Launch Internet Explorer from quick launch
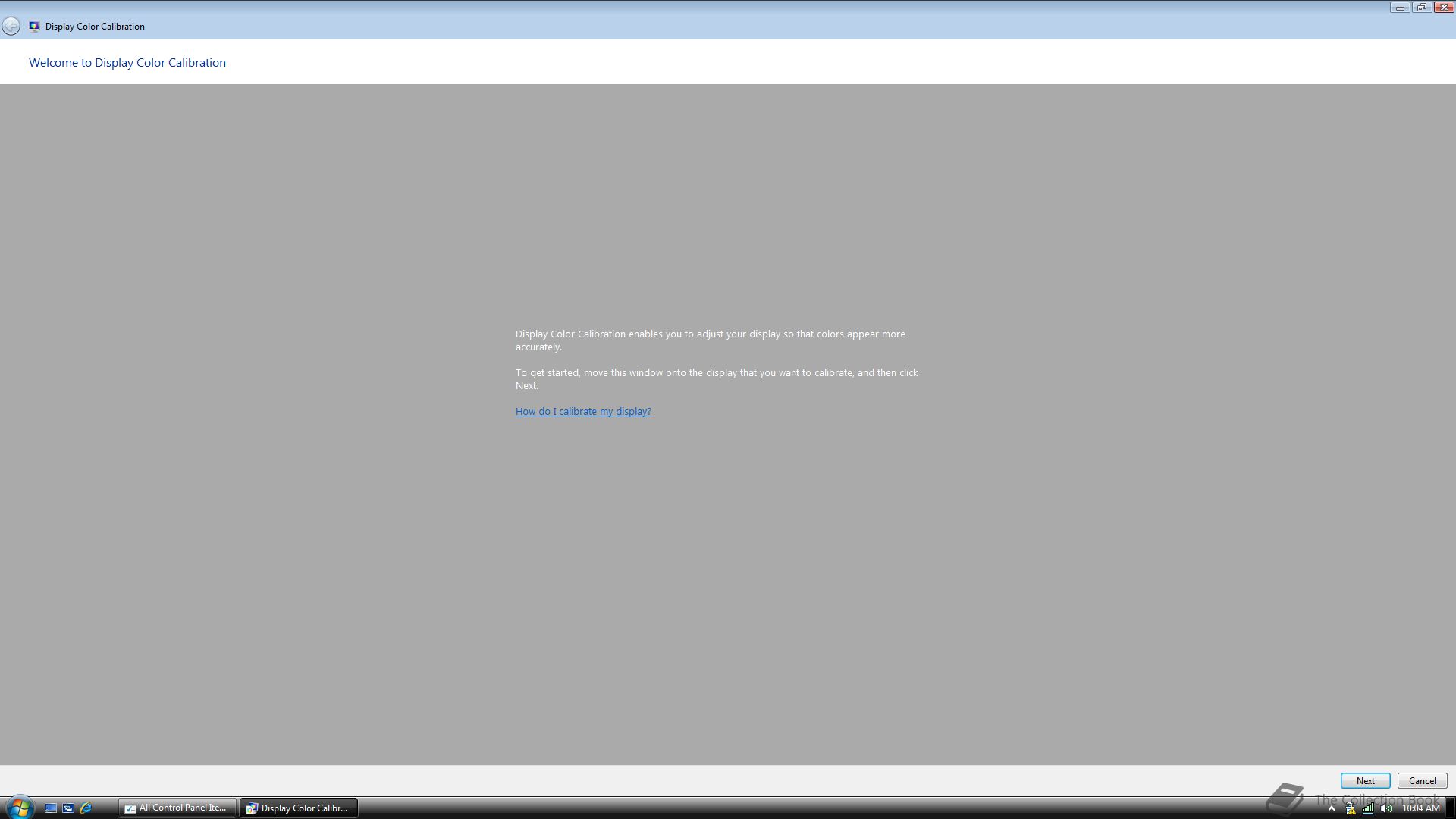1456x819 pixels. click(86, 808)
